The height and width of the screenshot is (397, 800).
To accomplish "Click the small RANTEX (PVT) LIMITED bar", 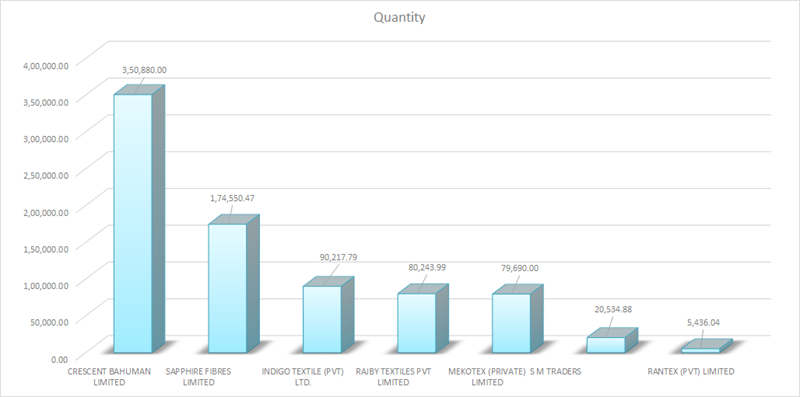I will pyautogui.click(x=707, y=346).
